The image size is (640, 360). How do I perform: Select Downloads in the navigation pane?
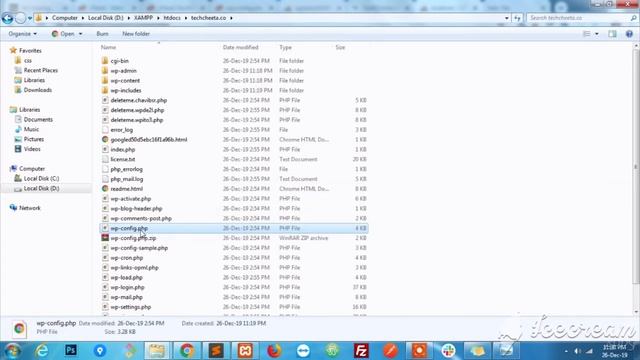pyautogui.click(x=38, y=90)
